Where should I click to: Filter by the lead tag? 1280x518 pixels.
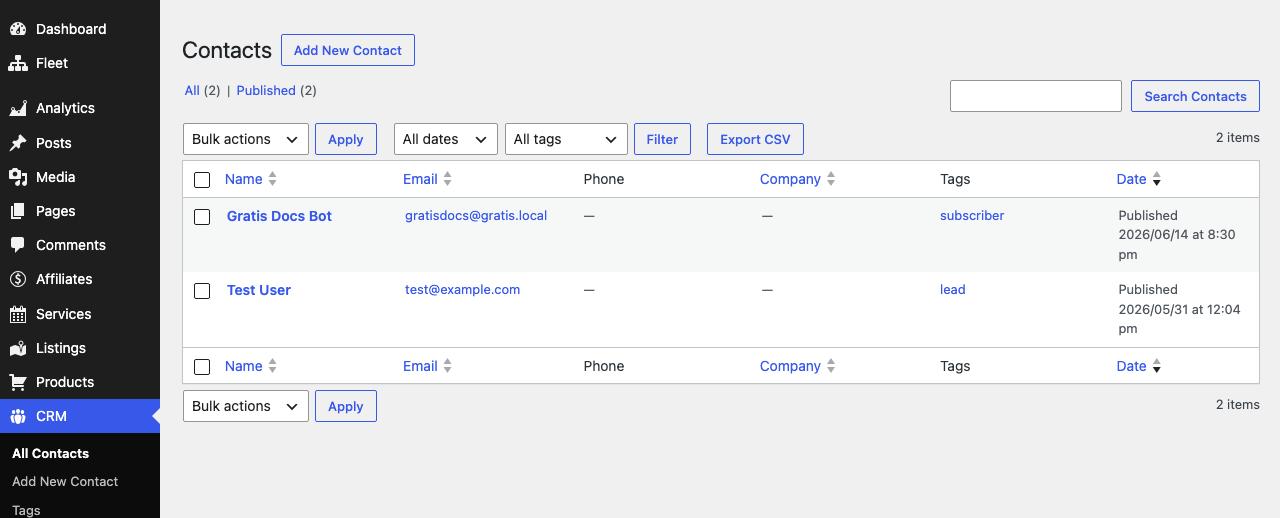point(953,289)
